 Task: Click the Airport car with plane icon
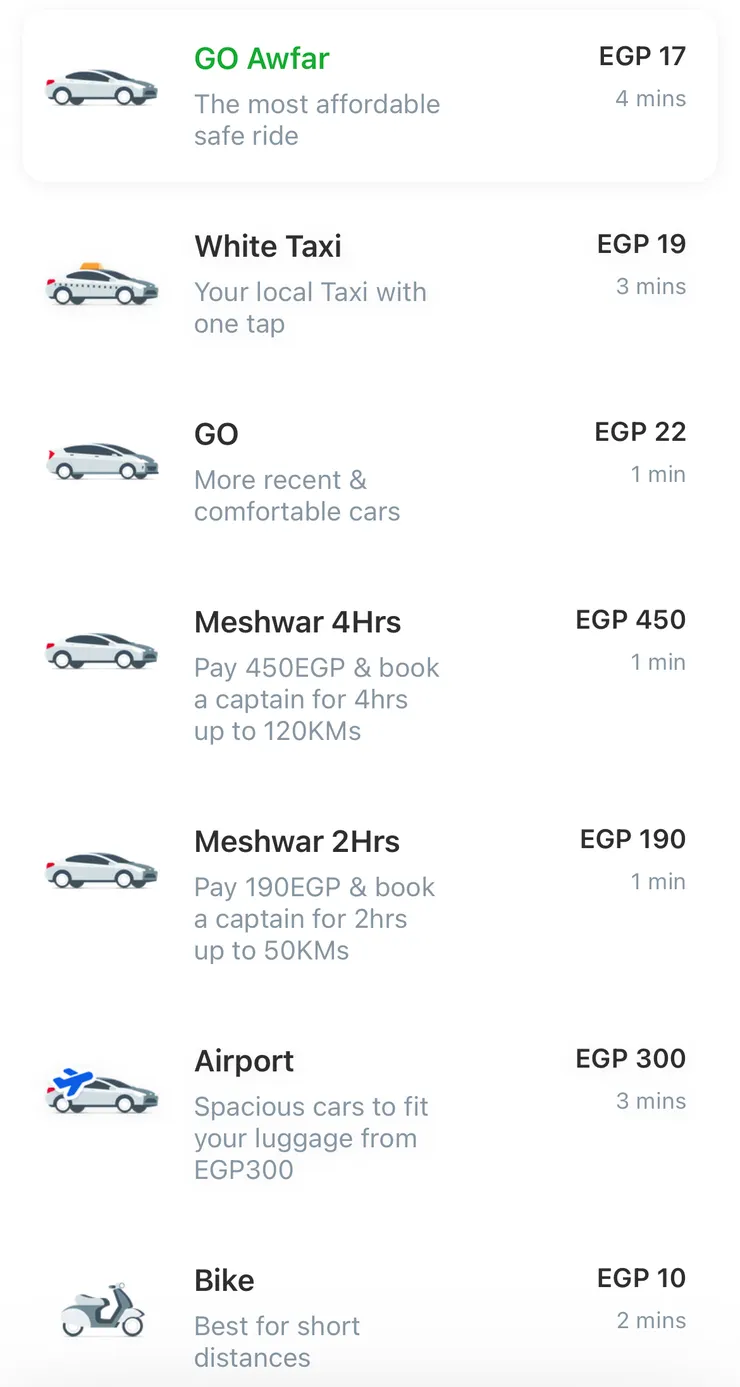click(x=102, y=1091)
